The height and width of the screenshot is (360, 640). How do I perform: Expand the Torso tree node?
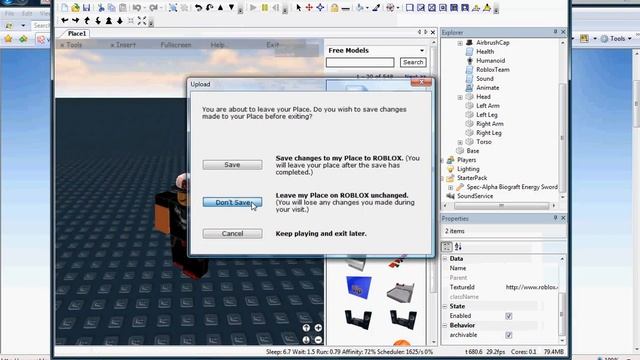tap(460, 142)
